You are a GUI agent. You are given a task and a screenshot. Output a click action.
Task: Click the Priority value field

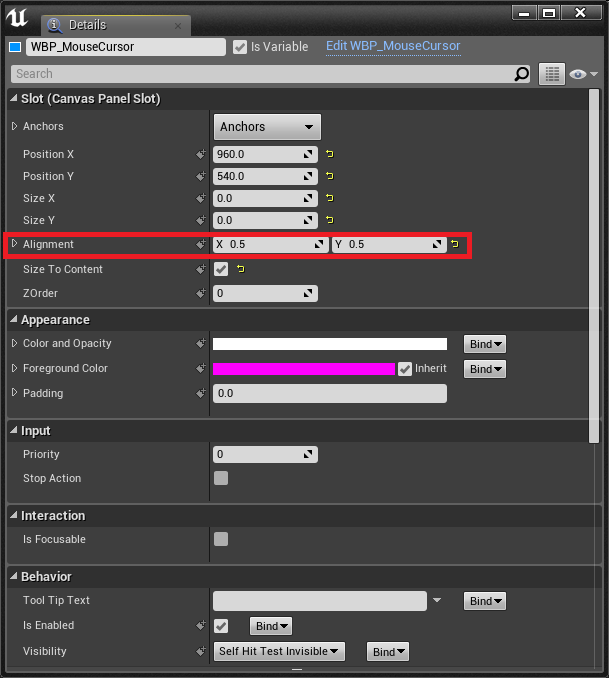(x=265, y=454)
